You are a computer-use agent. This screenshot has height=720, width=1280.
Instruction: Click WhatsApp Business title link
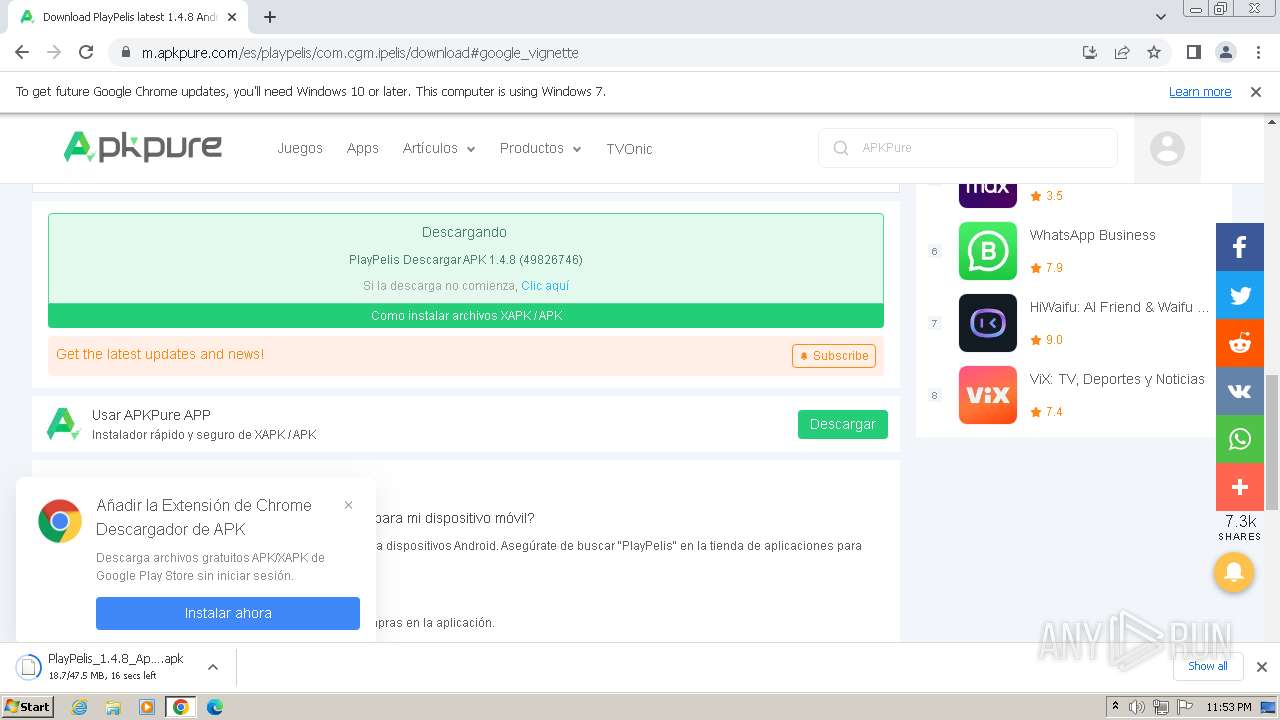pyautogui.click(x=1092, y=235)
